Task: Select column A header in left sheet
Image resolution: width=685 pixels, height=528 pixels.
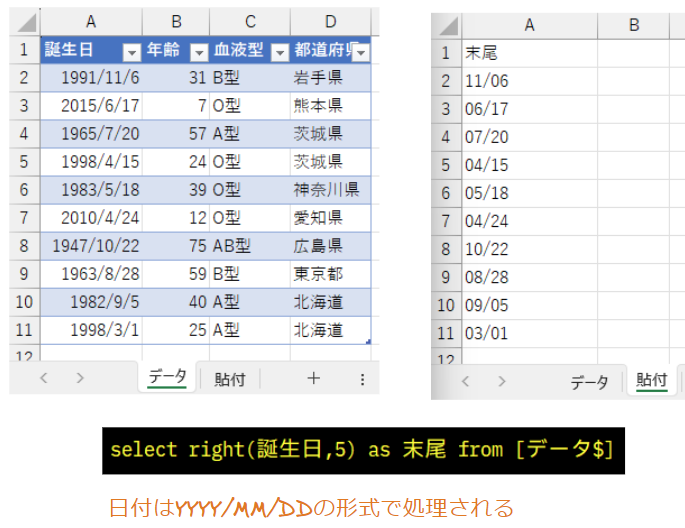Action: tap(91, 21)
